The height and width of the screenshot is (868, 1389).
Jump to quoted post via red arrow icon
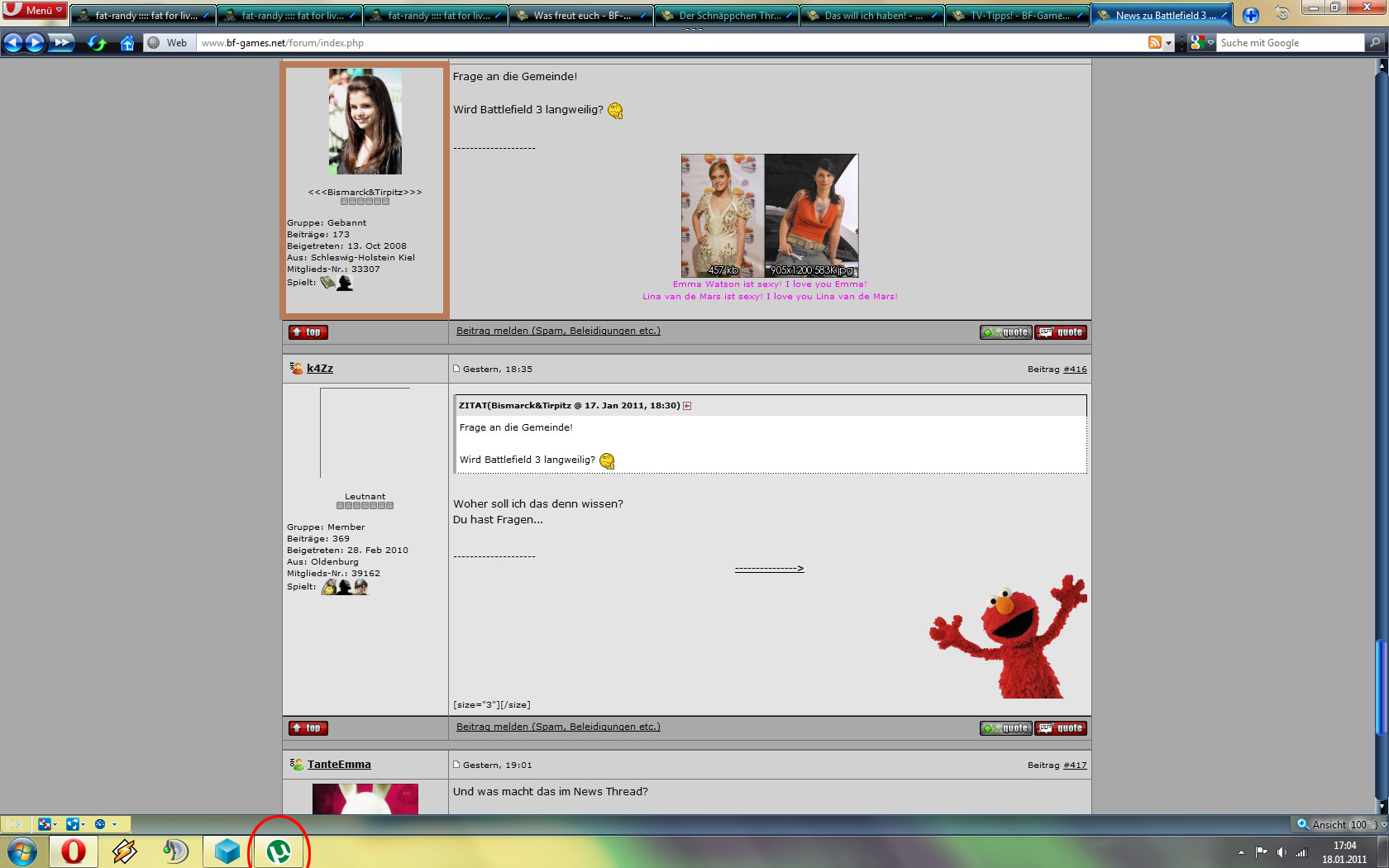point(687,406)
